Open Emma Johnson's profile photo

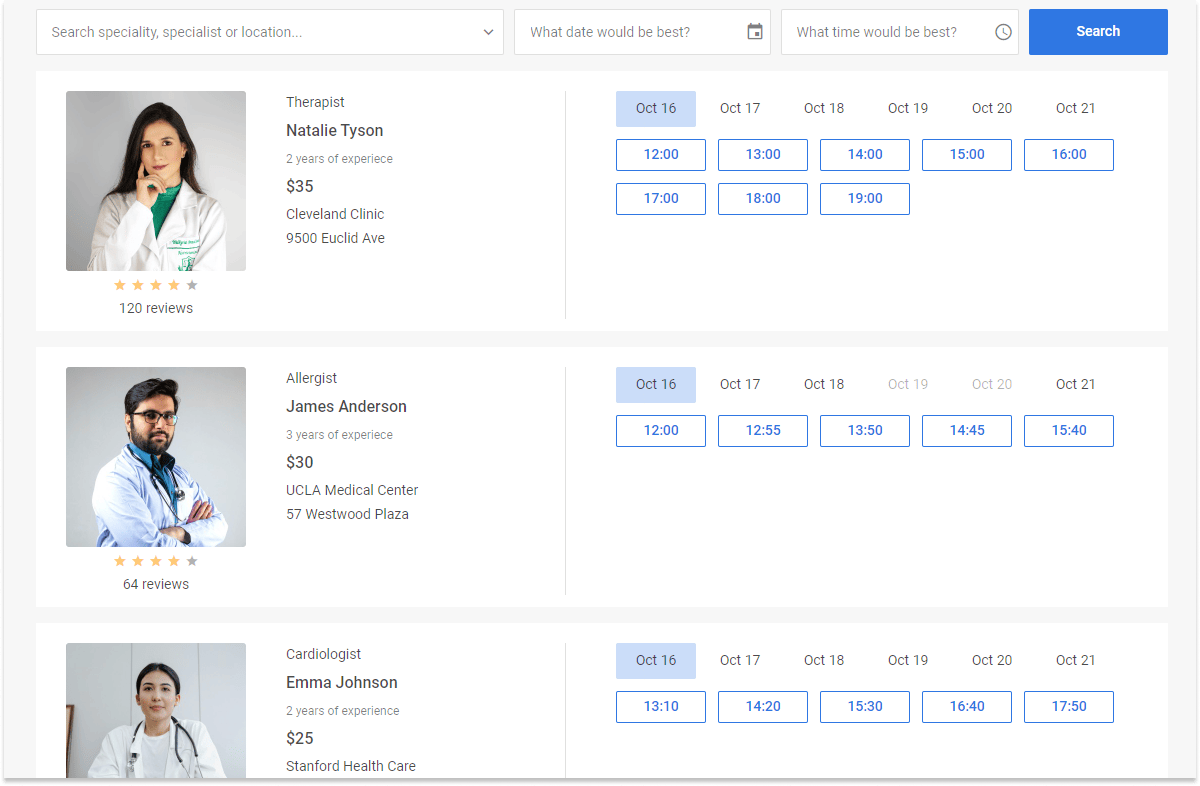pyautogui.click(x=156, y=710)
